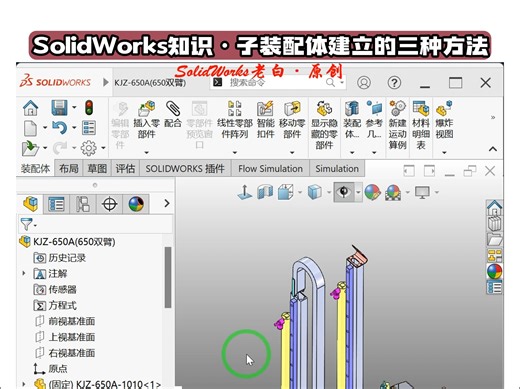Open the help question mark button
This screenshot has width=520, height=389.
tap(394, 82)
